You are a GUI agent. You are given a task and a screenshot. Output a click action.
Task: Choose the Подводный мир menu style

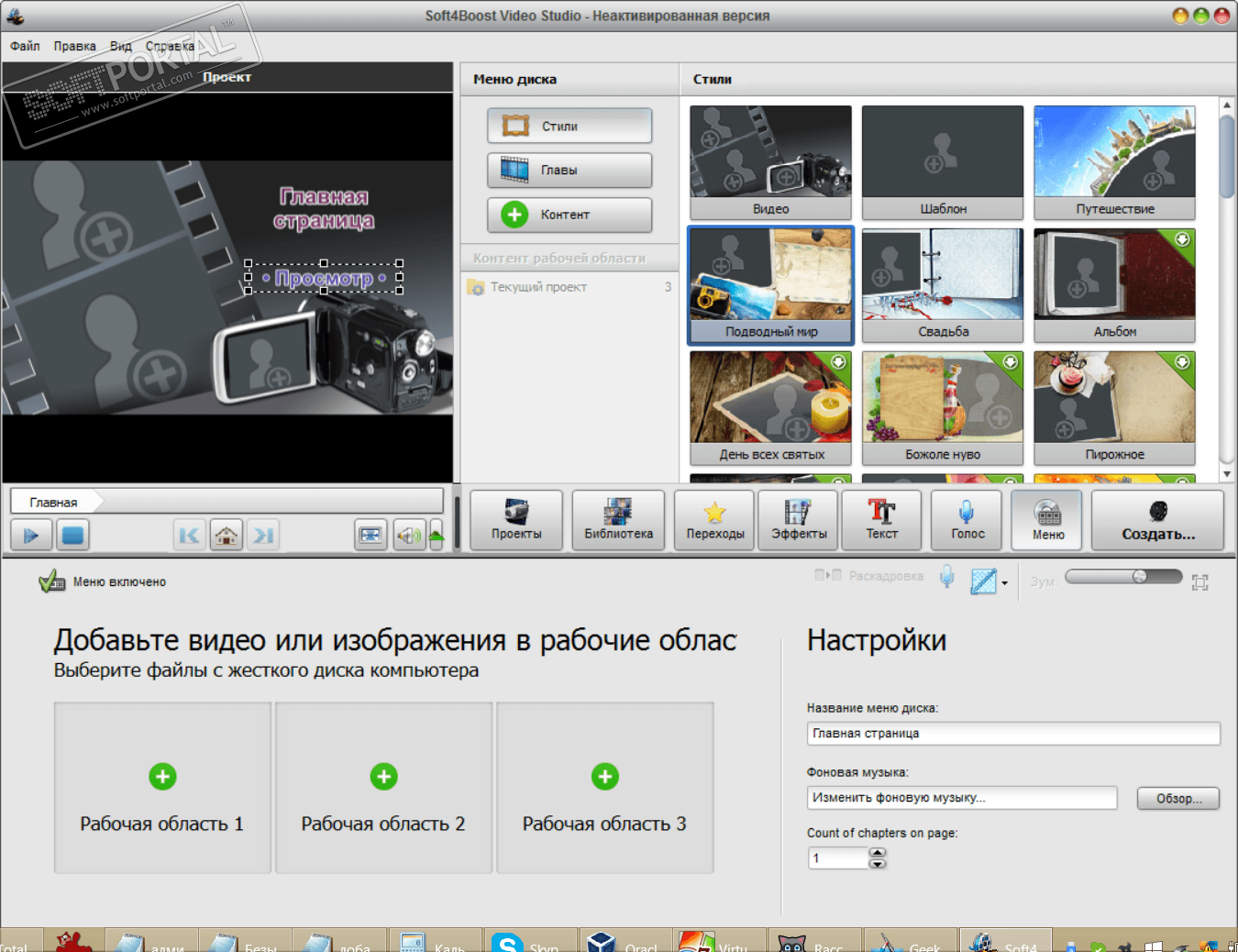coord(770,285)
